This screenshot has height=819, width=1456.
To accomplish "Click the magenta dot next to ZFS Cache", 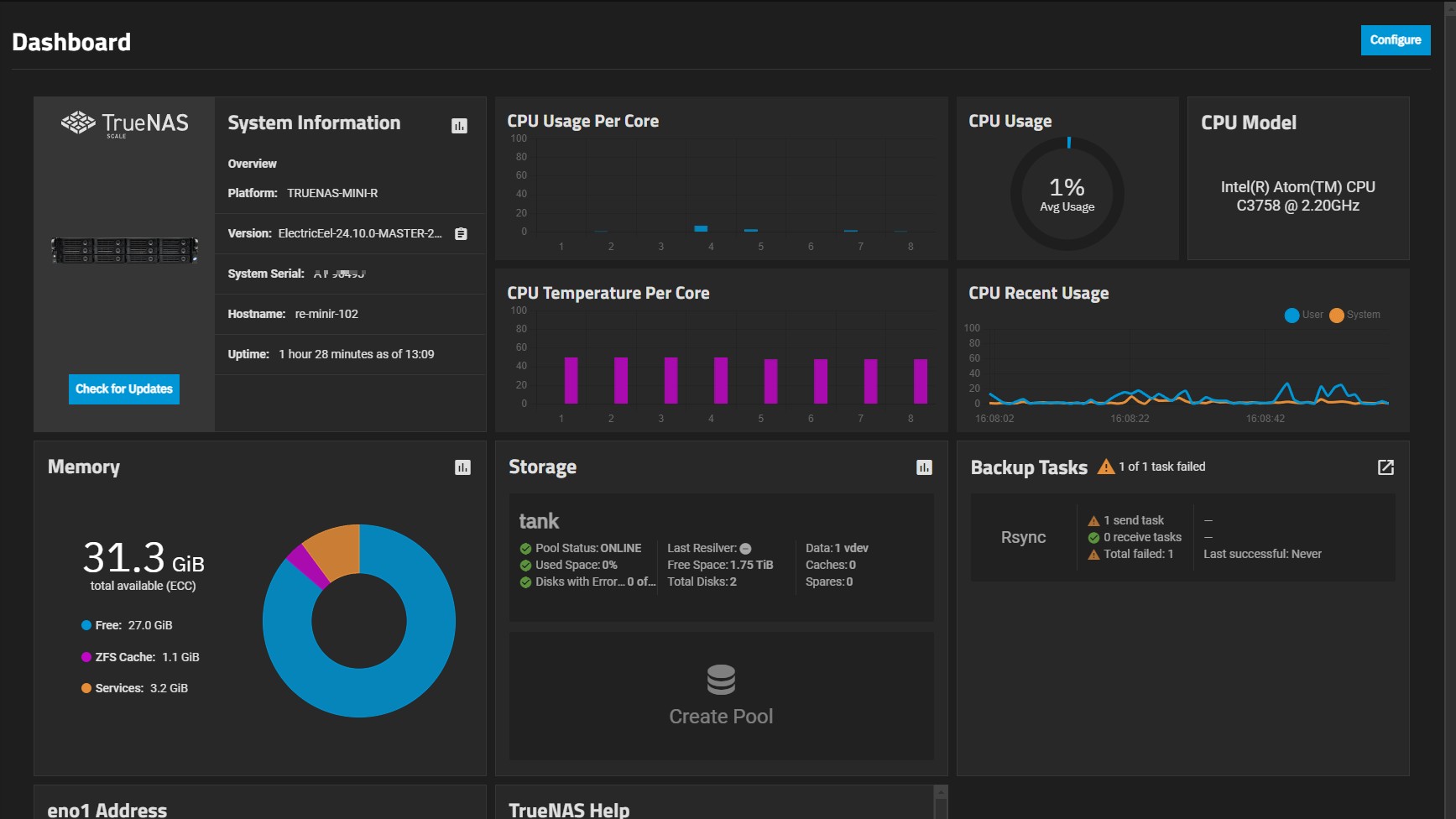I will 85,656.
